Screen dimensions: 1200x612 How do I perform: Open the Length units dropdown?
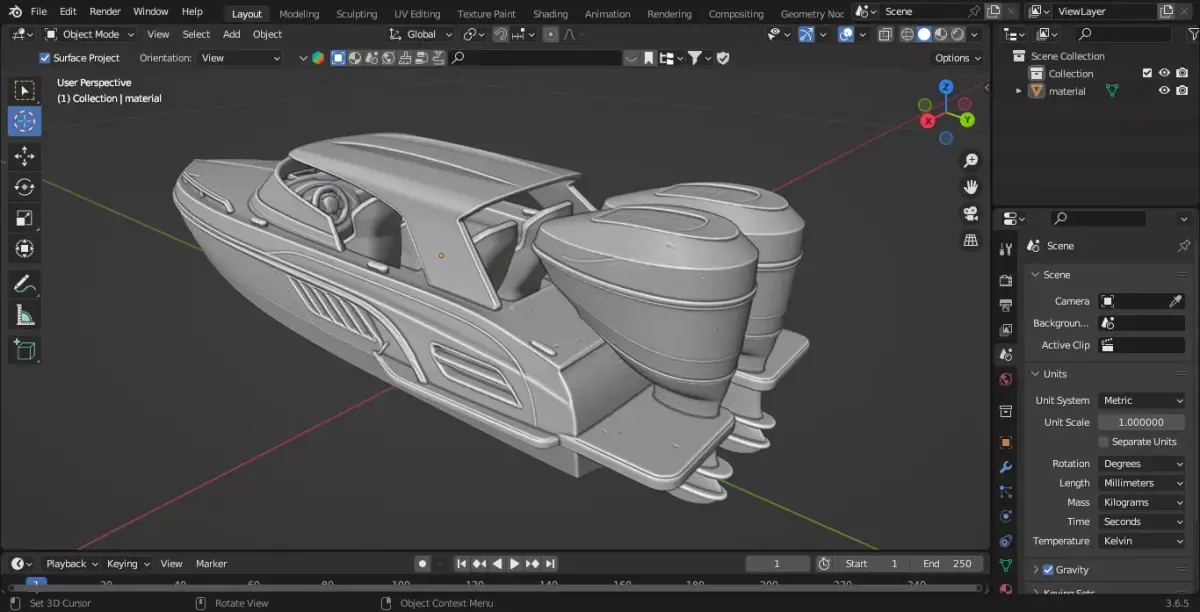pos(1141,483)
